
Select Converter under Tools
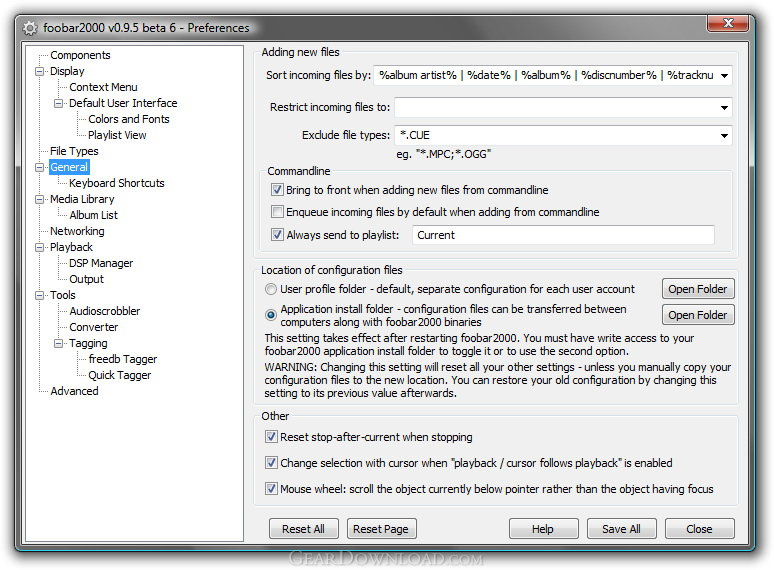tap(93, 327)
